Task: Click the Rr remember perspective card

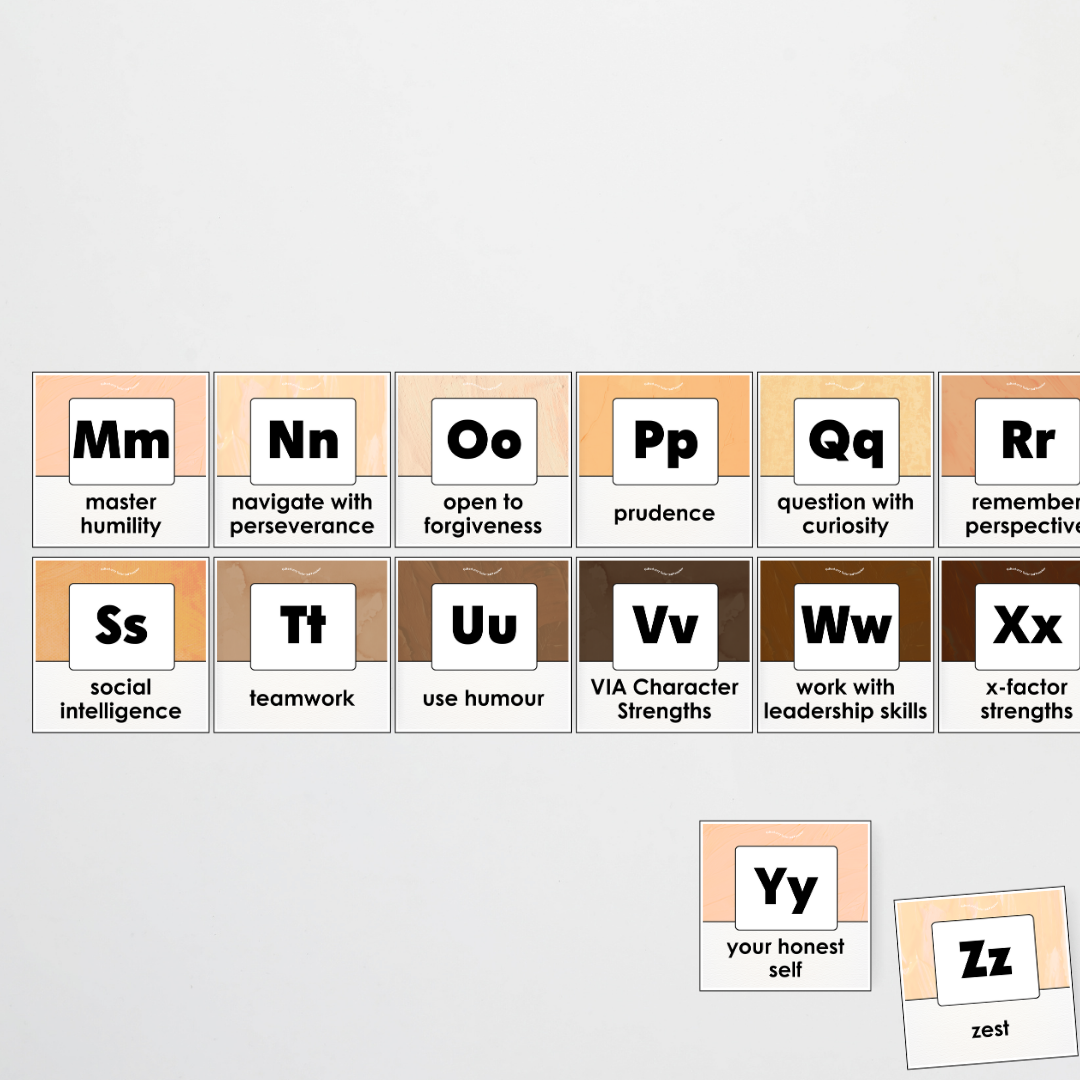Action: tap(1015, 458)
